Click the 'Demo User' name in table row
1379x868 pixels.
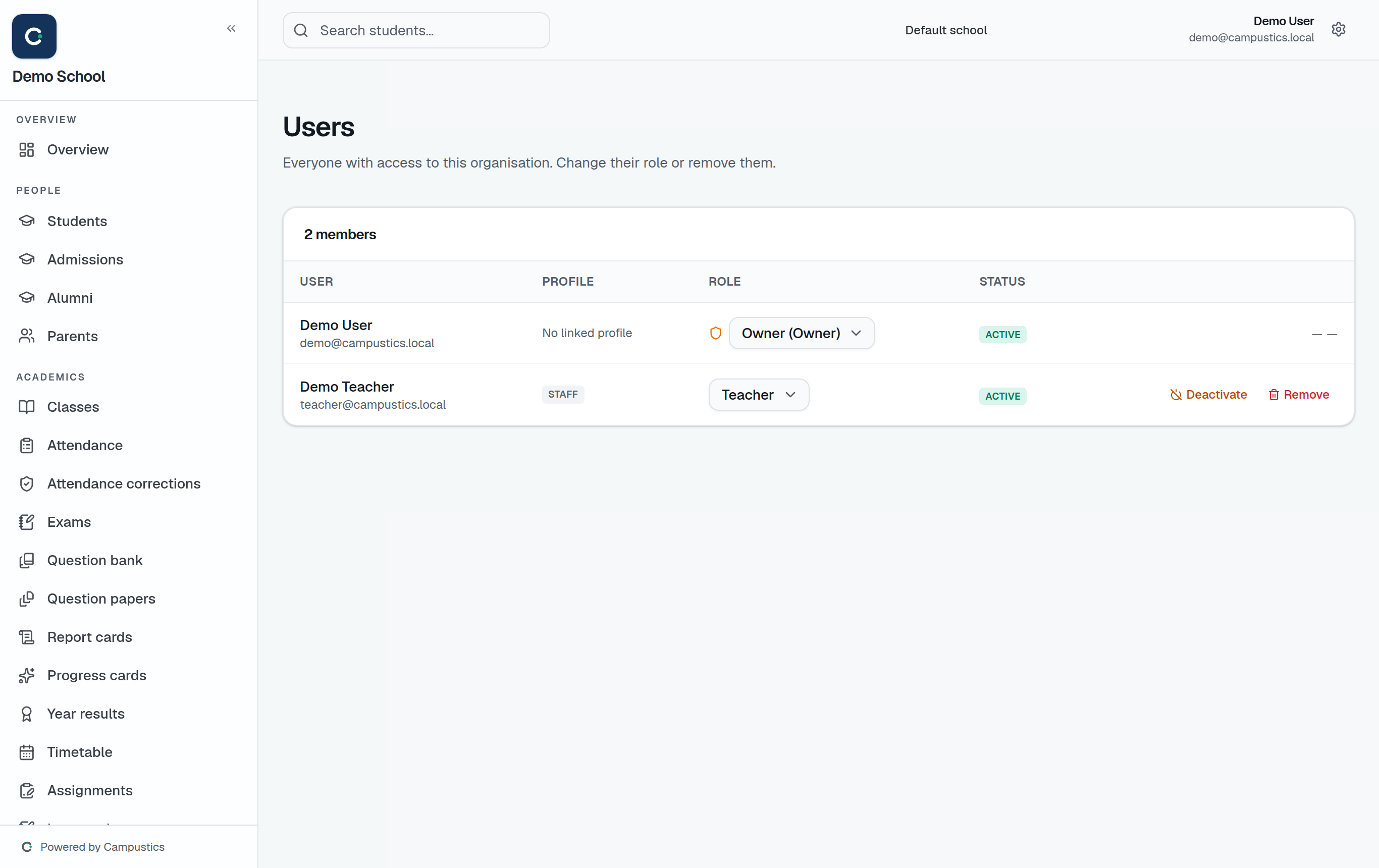tap(336, 325)
